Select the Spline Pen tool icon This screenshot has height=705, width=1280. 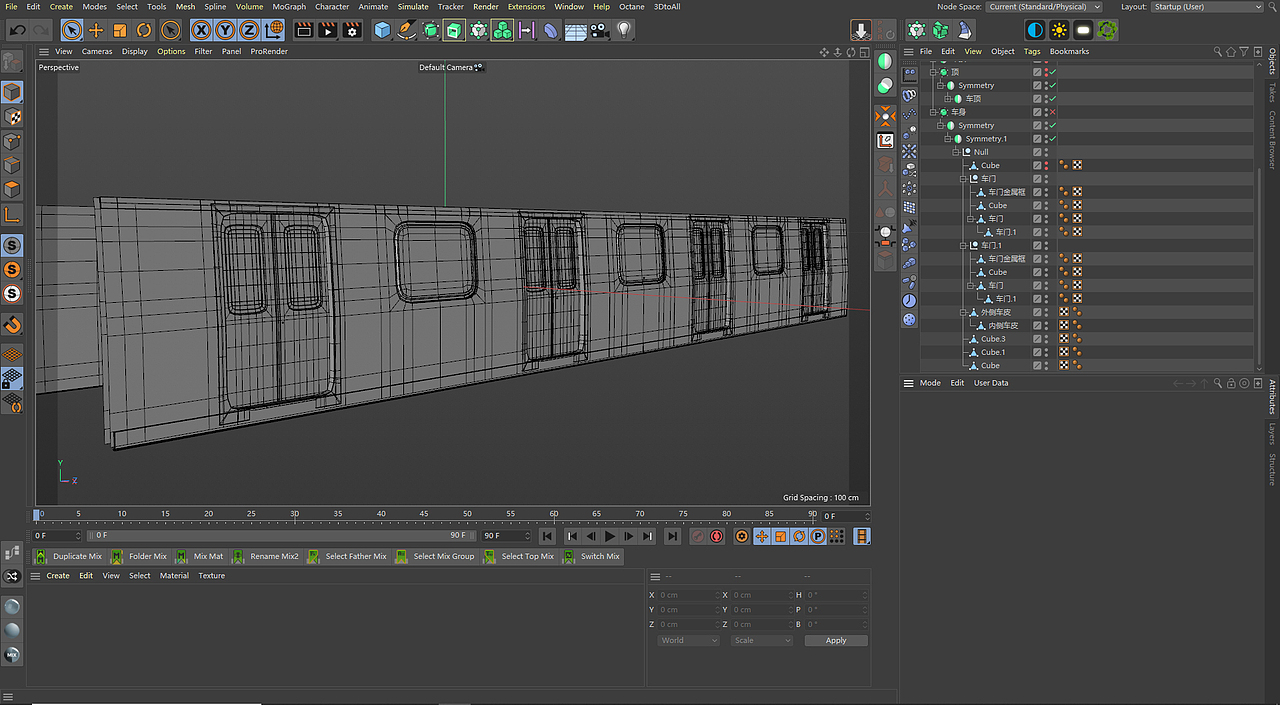(406, 30)
